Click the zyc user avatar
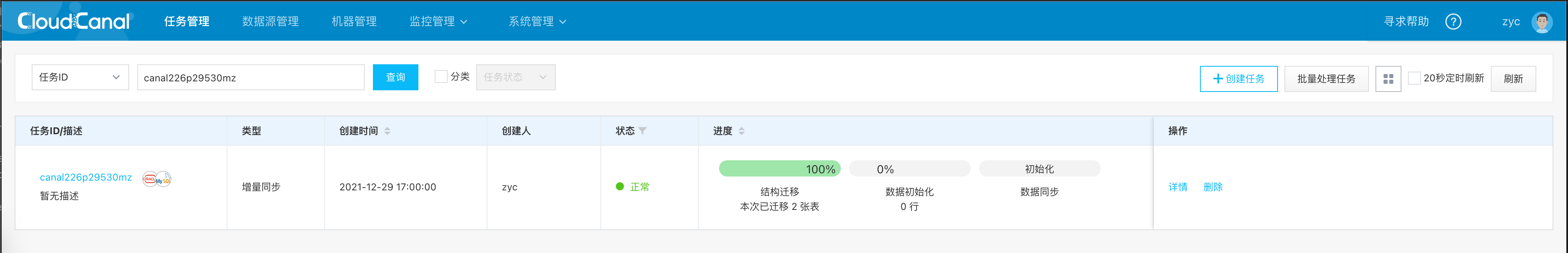This screenshot has height=253, width=1568. [x=1541, y=22]
